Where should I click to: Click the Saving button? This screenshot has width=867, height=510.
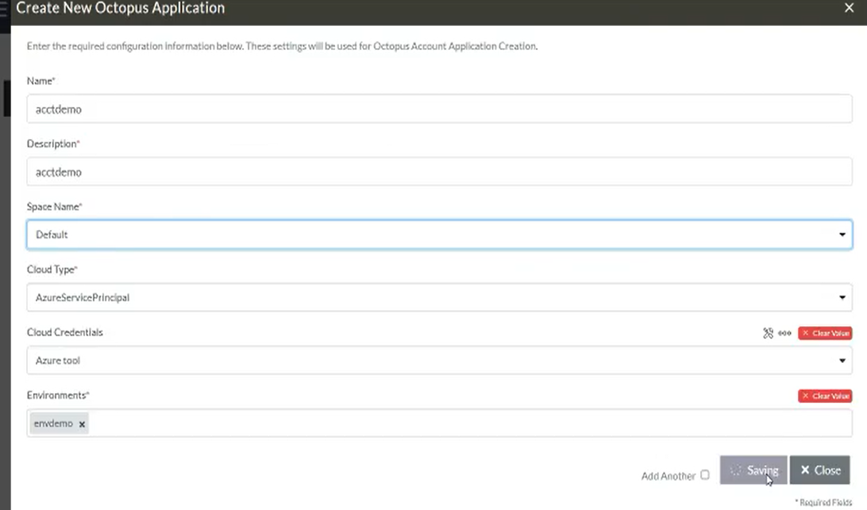coord(754,470)
